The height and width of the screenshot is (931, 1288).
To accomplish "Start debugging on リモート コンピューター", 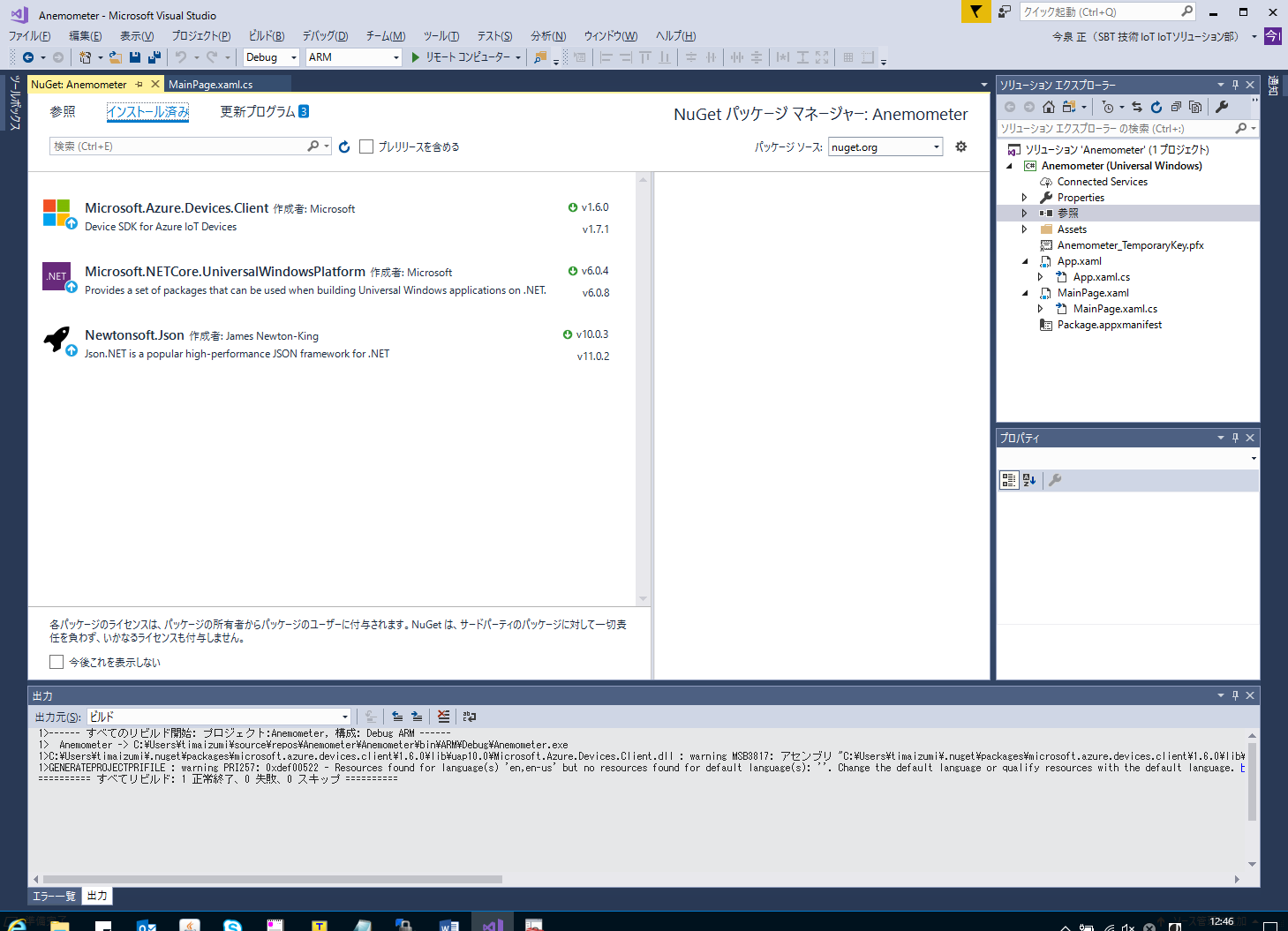I will coord(461,57).
